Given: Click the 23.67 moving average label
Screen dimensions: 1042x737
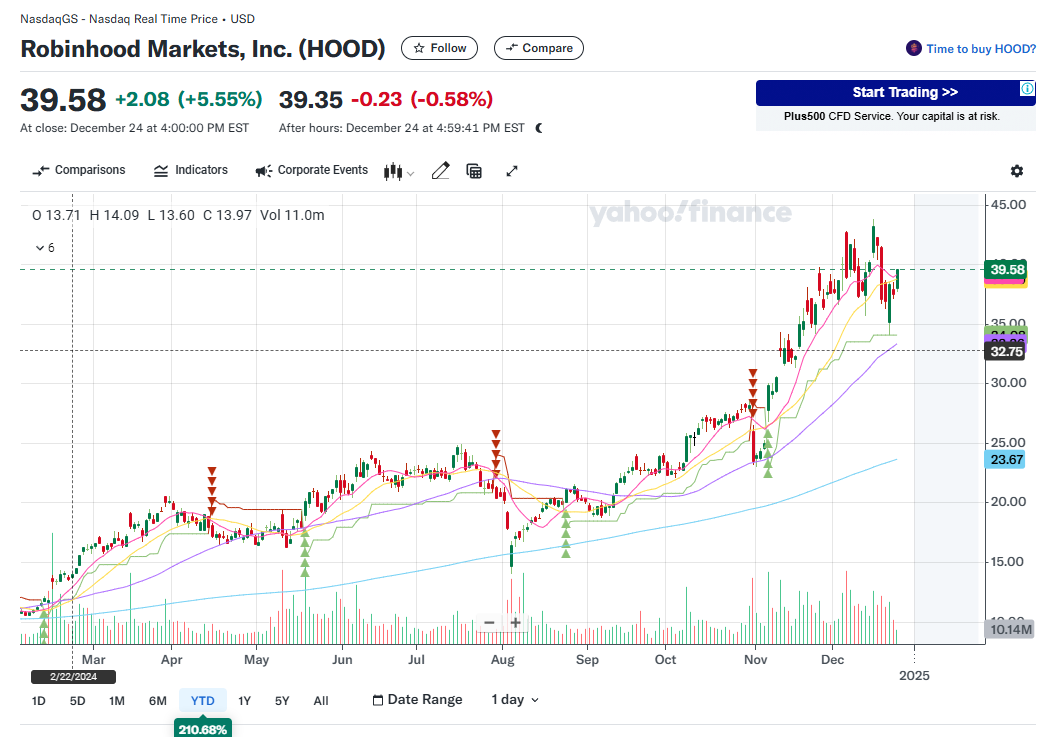Looking at the screenshot, I should 1006,459.
